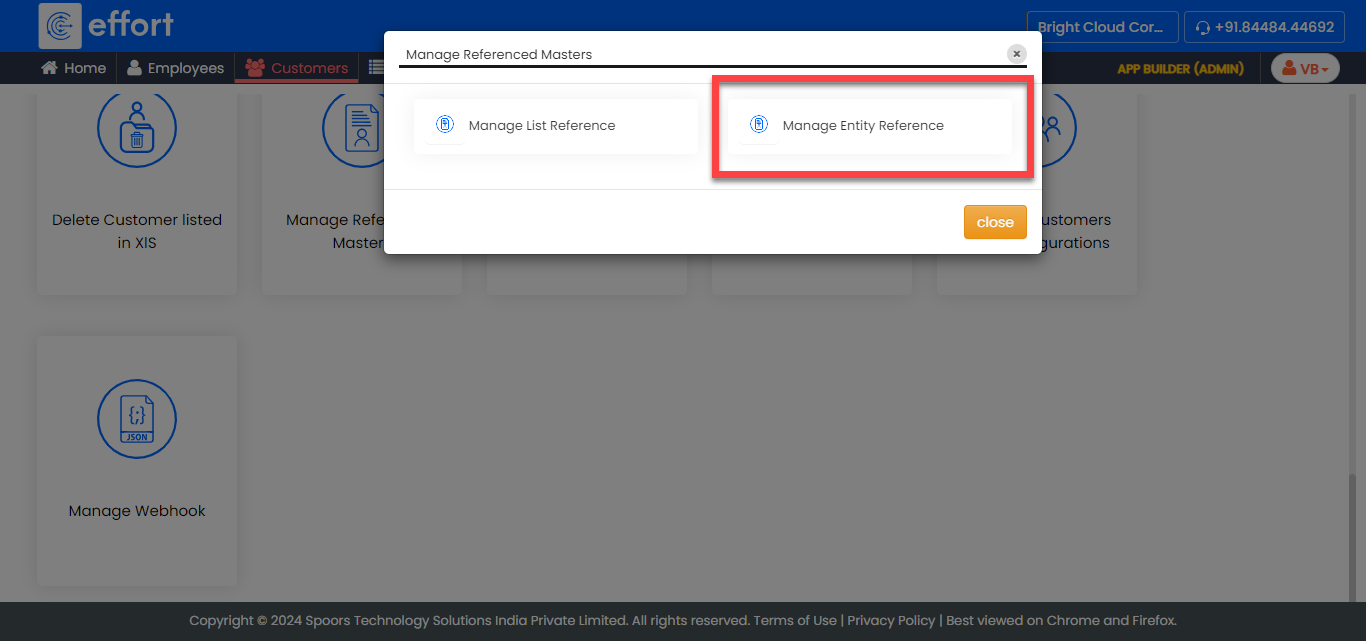Open the Privacy Policy link
The height and width of the screenshot is (641, 1366).
[x=891, y=620]
